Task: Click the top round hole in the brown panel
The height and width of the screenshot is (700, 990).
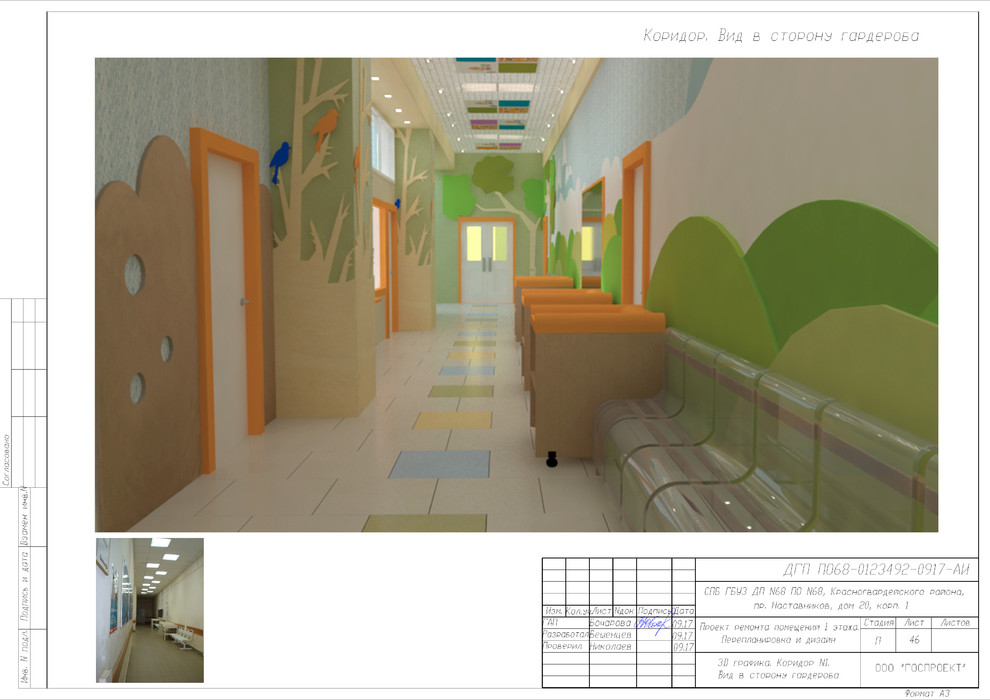Action: (134, 274)
